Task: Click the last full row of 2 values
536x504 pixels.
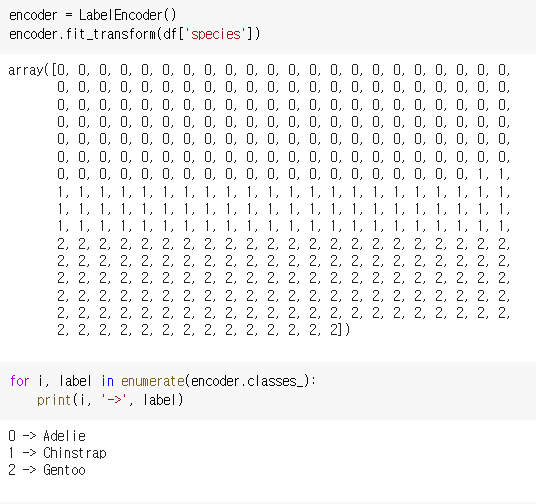Action: pyautogui.click(x=283, y=313)
